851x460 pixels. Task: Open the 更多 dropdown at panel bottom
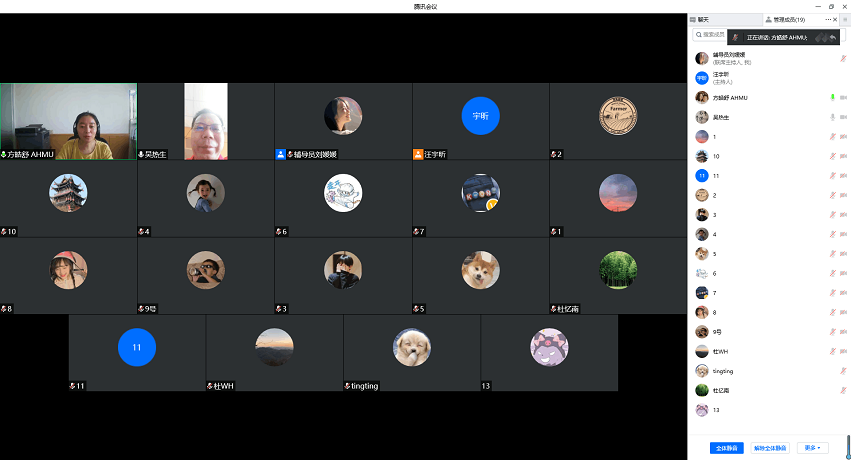[815, 448]
